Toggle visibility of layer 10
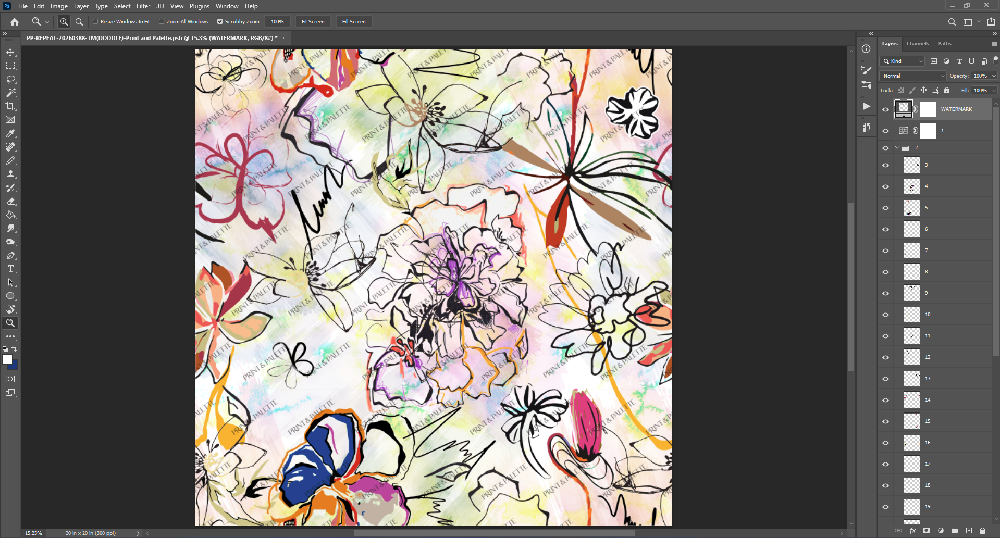Screen dimensions: 1000x538 coord(885,315)
